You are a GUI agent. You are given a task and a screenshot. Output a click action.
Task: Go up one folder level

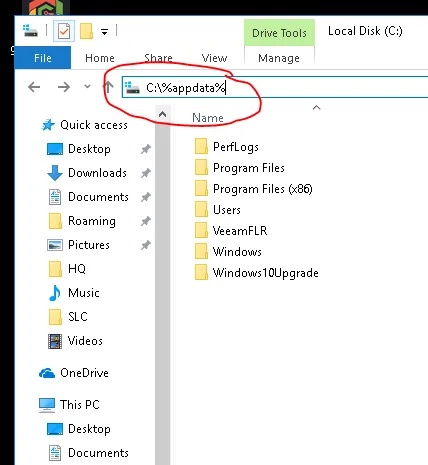(x=108, y=87)
